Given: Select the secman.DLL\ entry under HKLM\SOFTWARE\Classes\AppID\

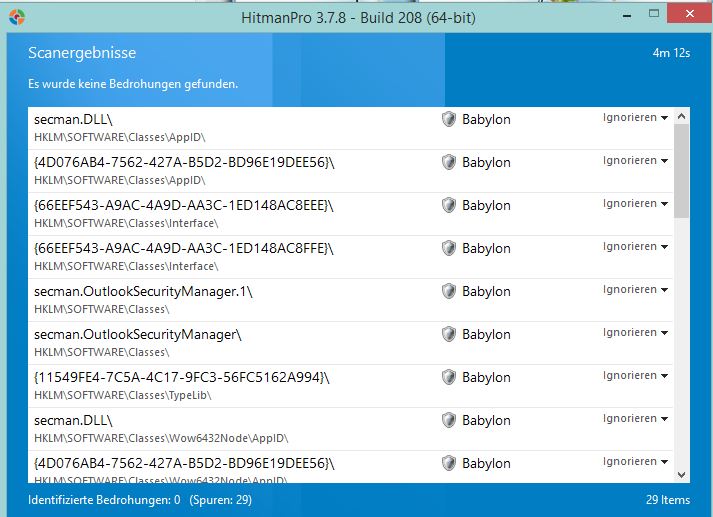Looking at the screenshot, I should (x=350, y=128).
